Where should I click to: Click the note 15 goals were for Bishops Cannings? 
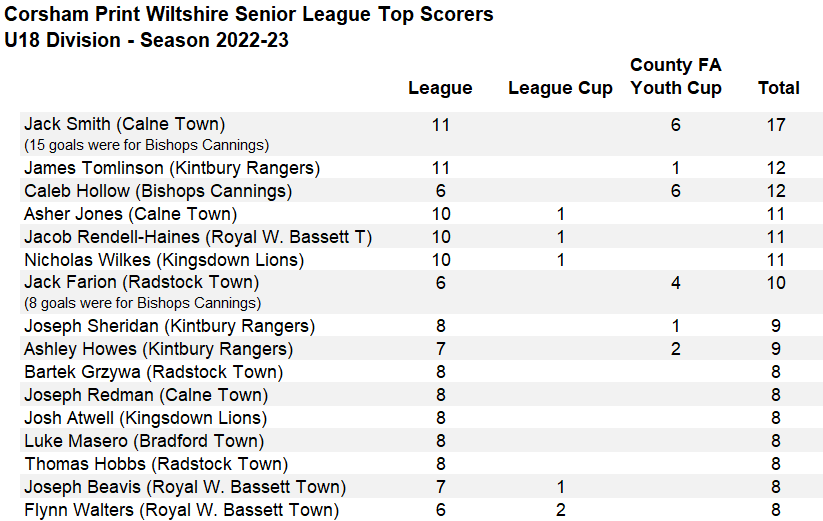[x=146, y=145]
